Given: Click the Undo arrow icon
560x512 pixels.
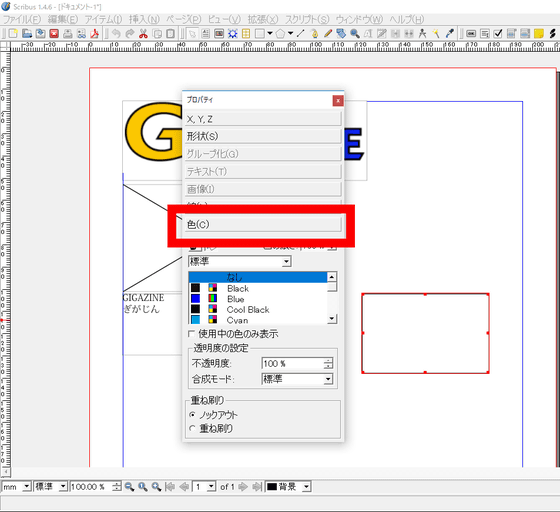Looking at the screenshot, I should click(116, 34).
